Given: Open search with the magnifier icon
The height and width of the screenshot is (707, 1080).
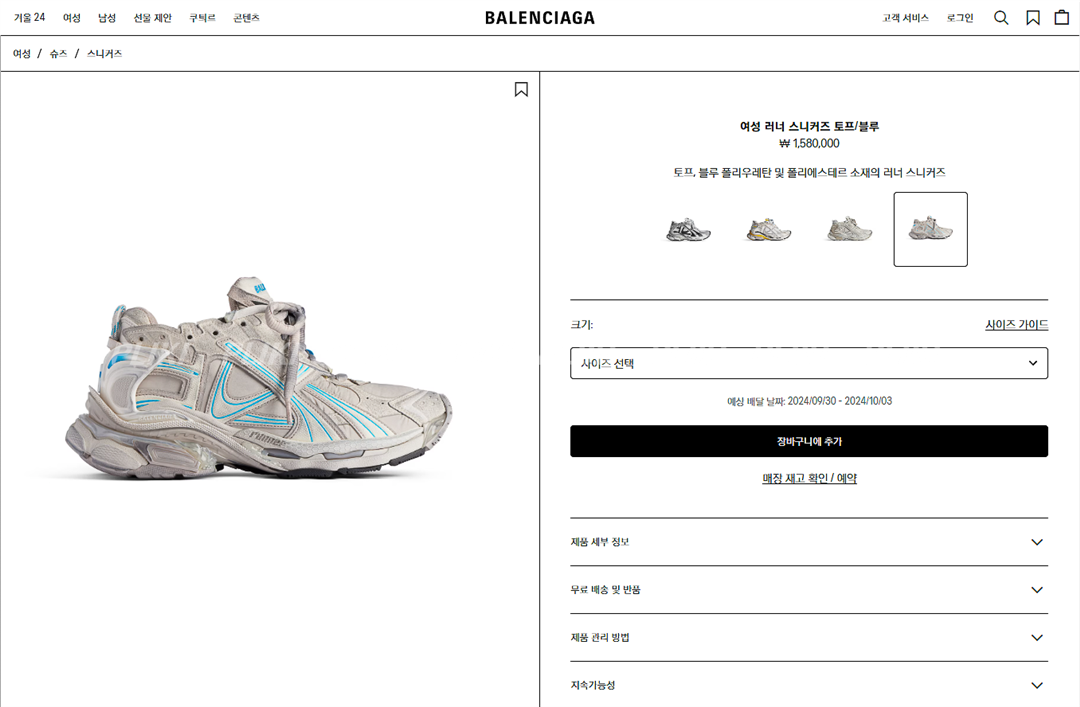Looking at the screenshot, I should (1001, 18).
